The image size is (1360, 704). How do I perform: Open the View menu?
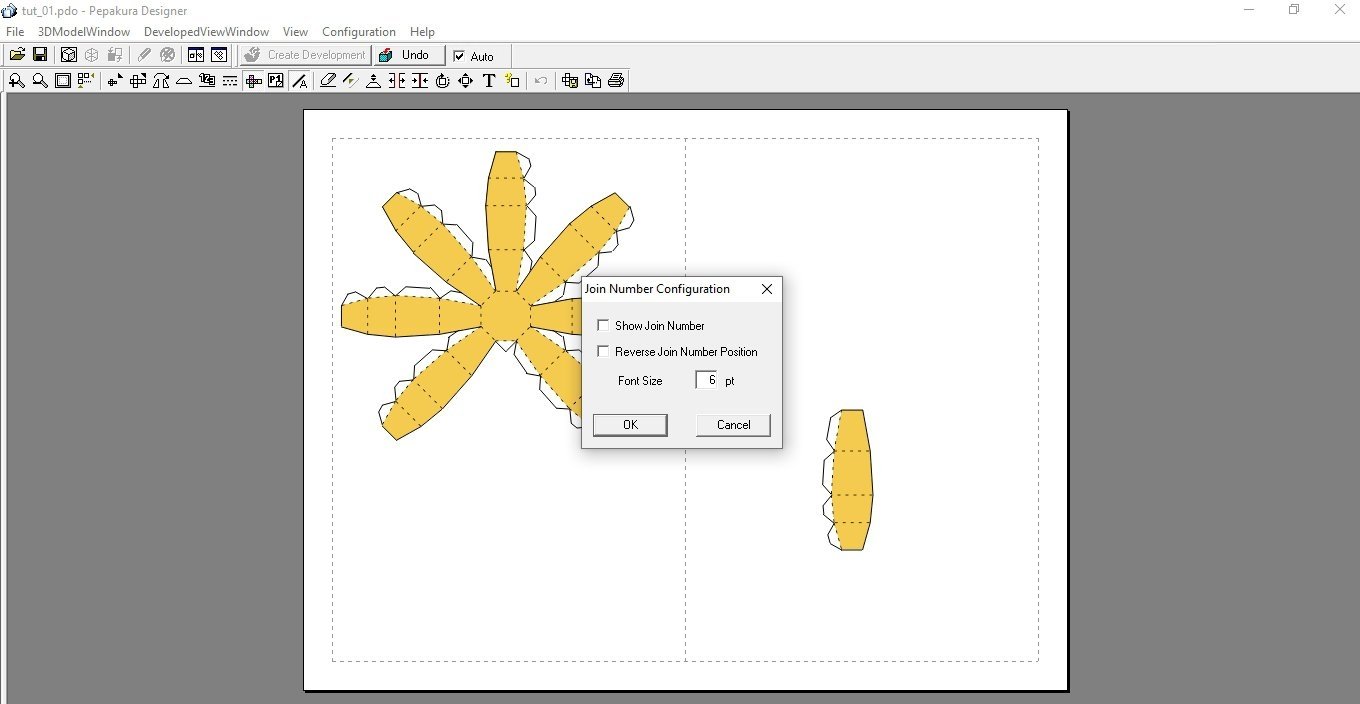[x=295, y=32]
